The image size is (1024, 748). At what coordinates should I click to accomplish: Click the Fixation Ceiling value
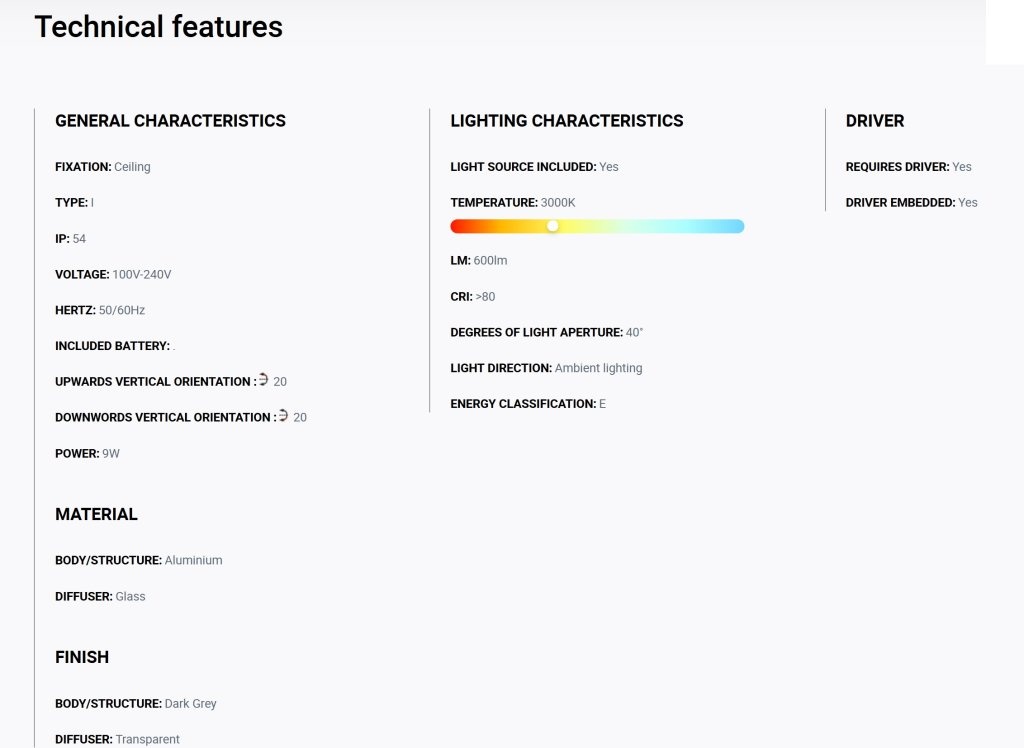132,167
